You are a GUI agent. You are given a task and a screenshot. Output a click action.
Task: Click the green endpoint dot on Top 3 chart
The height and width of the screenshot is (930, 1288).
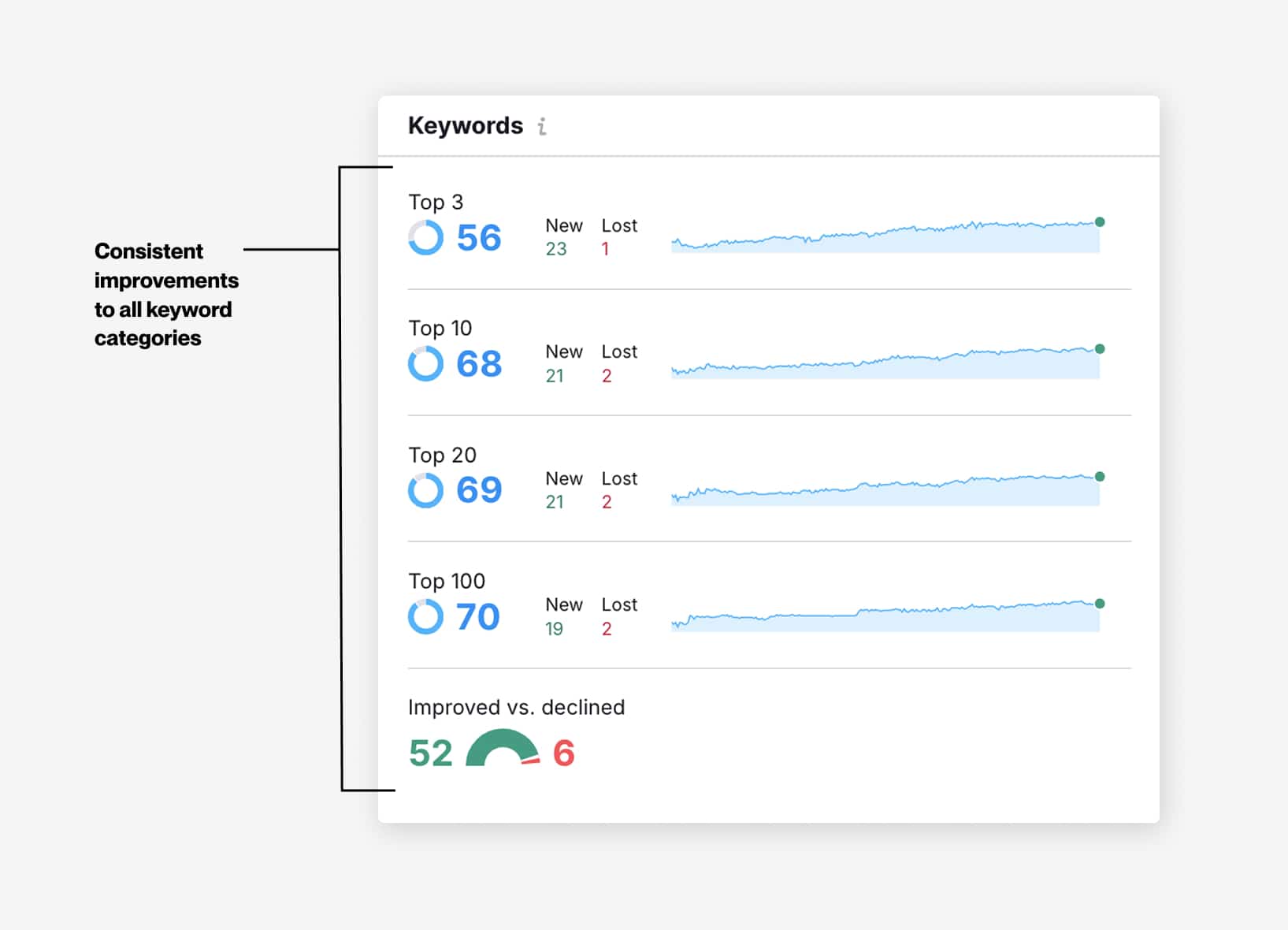[1100, 222]
